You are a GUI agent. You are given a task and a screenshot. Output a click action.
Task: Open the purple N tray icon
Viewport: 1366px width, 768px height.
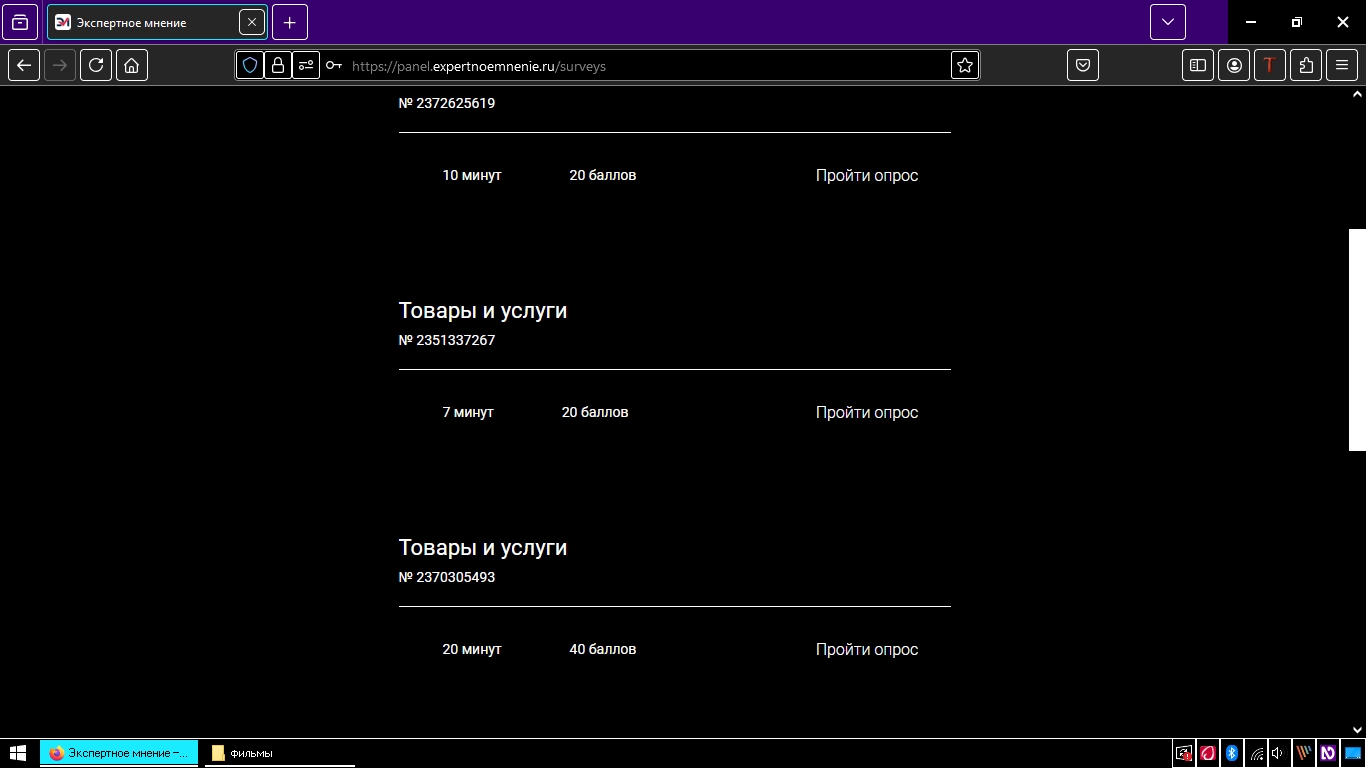click(x=1328, y=753)
